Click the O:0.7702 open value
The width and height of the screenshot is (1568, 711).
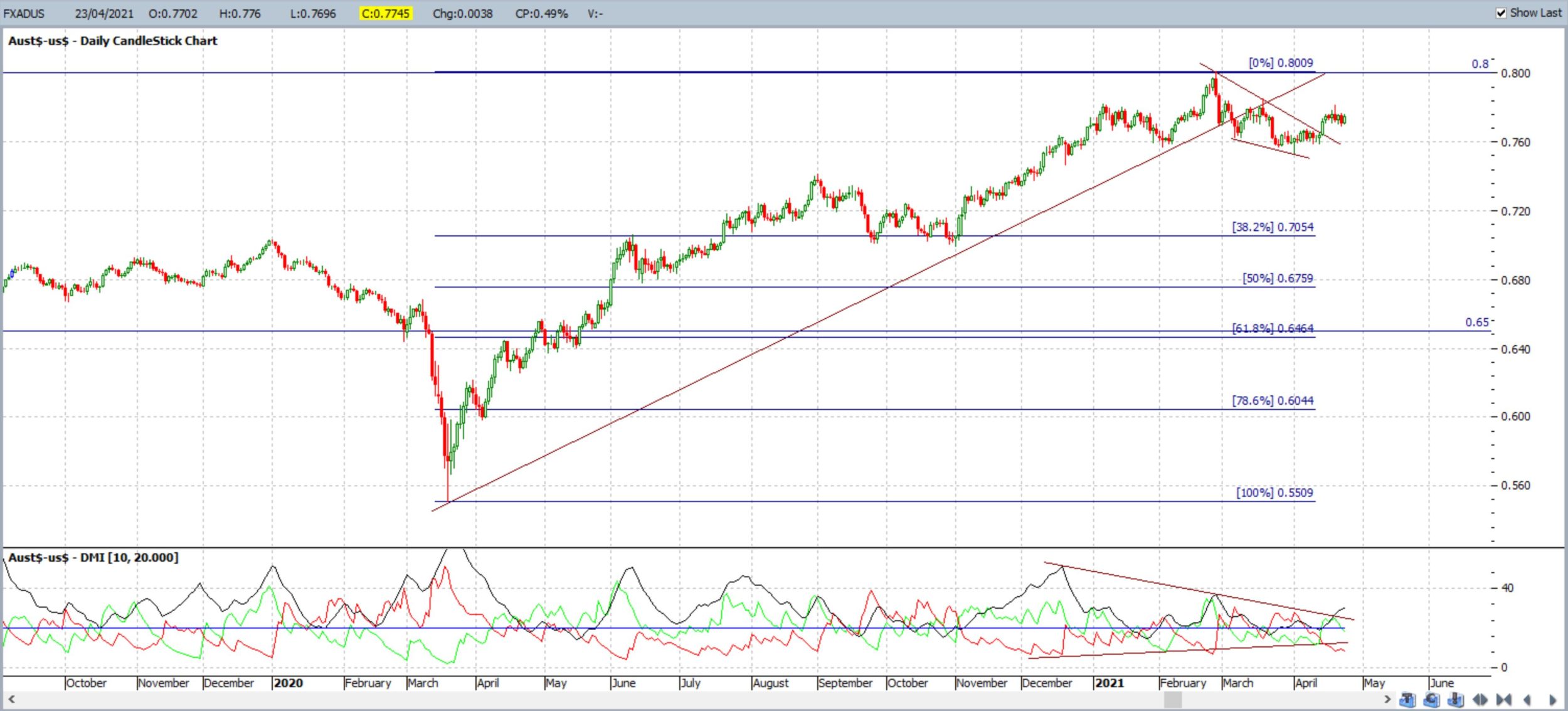pyautogui.click(x=173, y=13)
